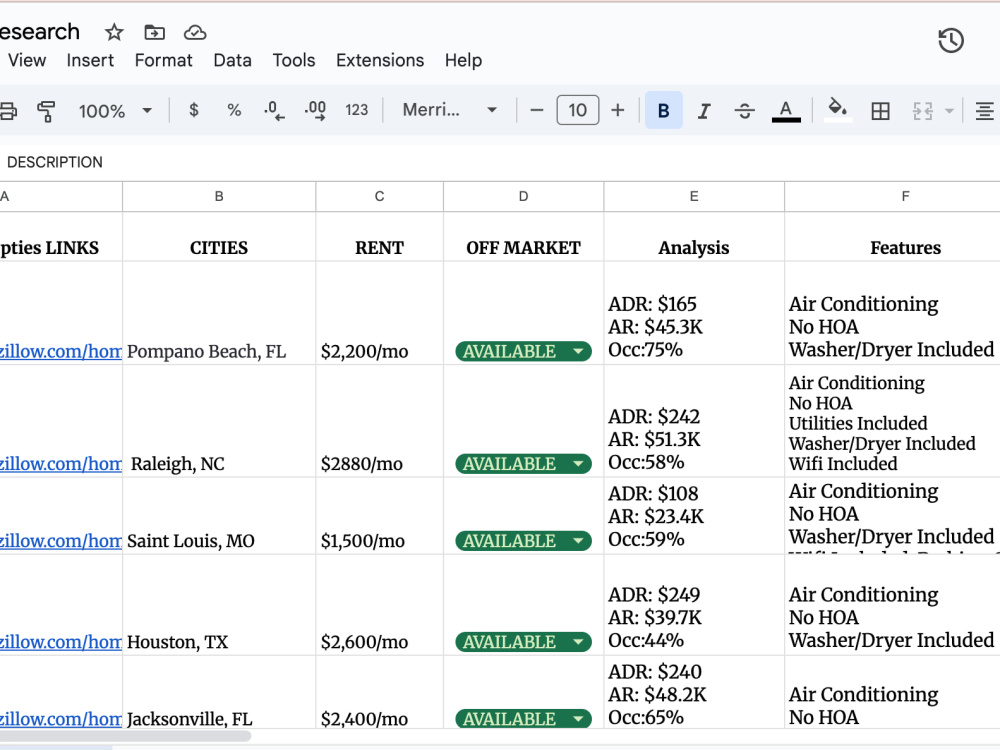Increase font size with plus button
This screenshot has height=750, width=1000.
(x=617, y=110)
